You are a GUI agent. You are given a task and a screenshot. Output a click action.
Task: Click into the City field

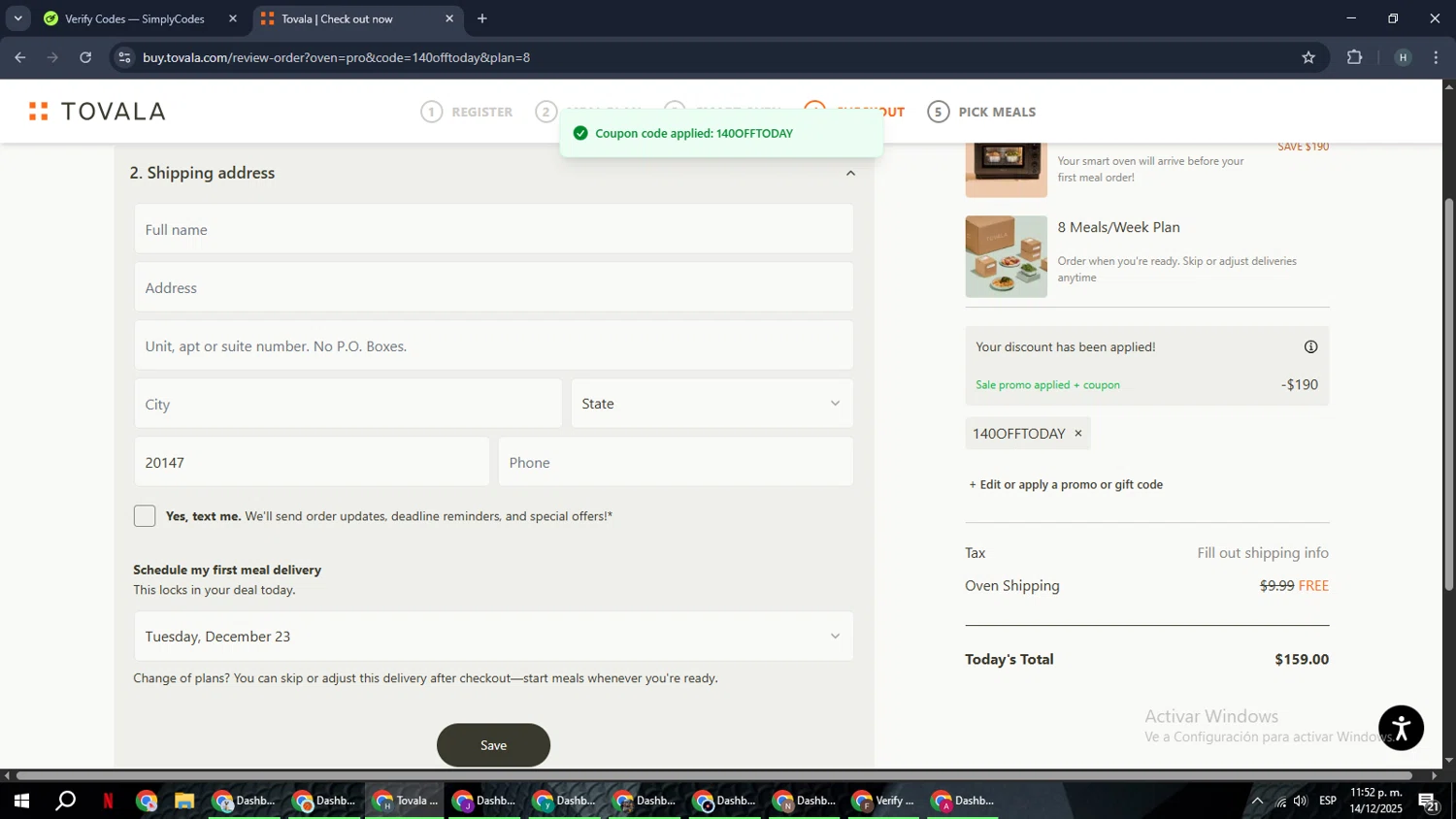347,404
